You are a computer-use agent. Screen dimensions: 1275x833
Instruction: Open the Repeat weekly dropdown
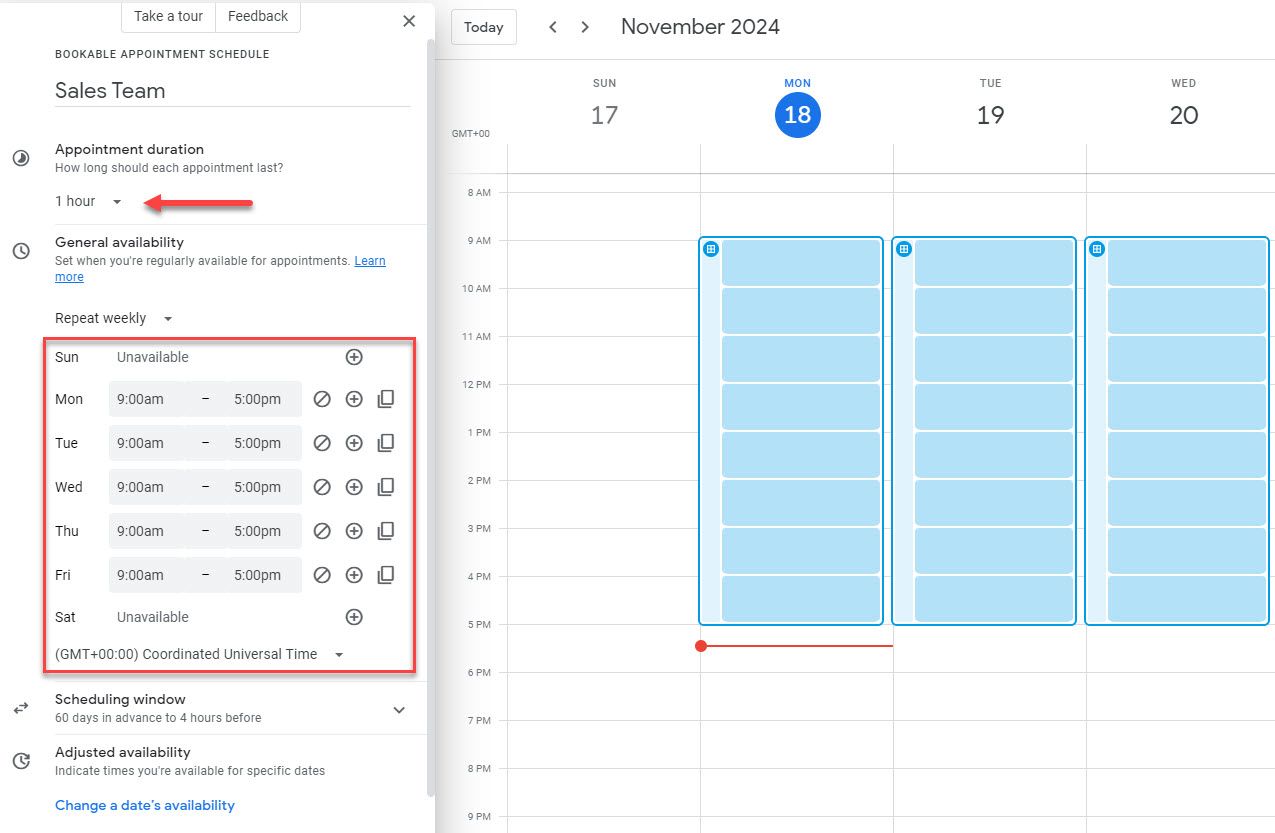click(x=113, y=318)
